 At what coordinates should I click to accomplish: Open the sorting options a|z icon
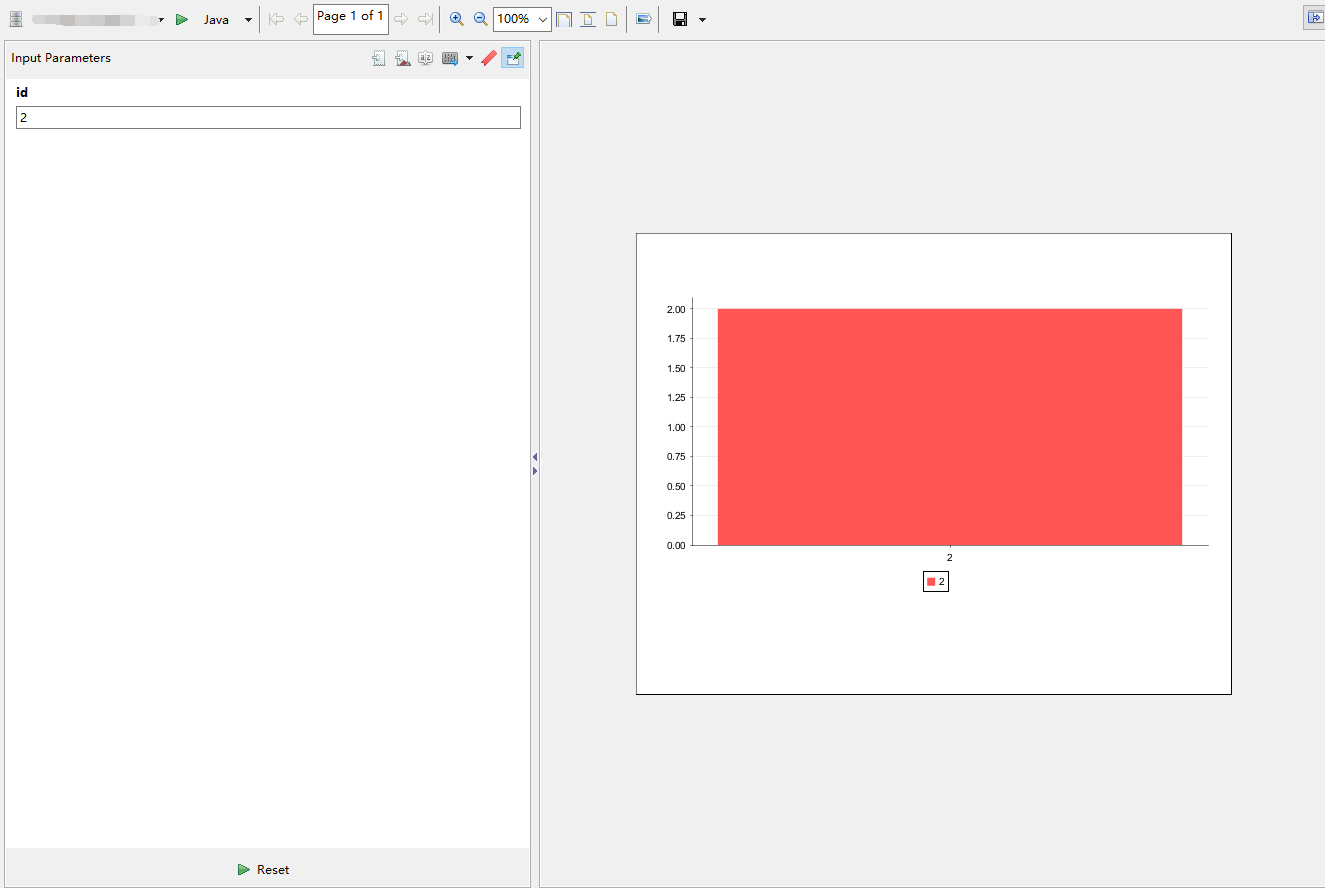pyautogui.click(x=425, y=59)
